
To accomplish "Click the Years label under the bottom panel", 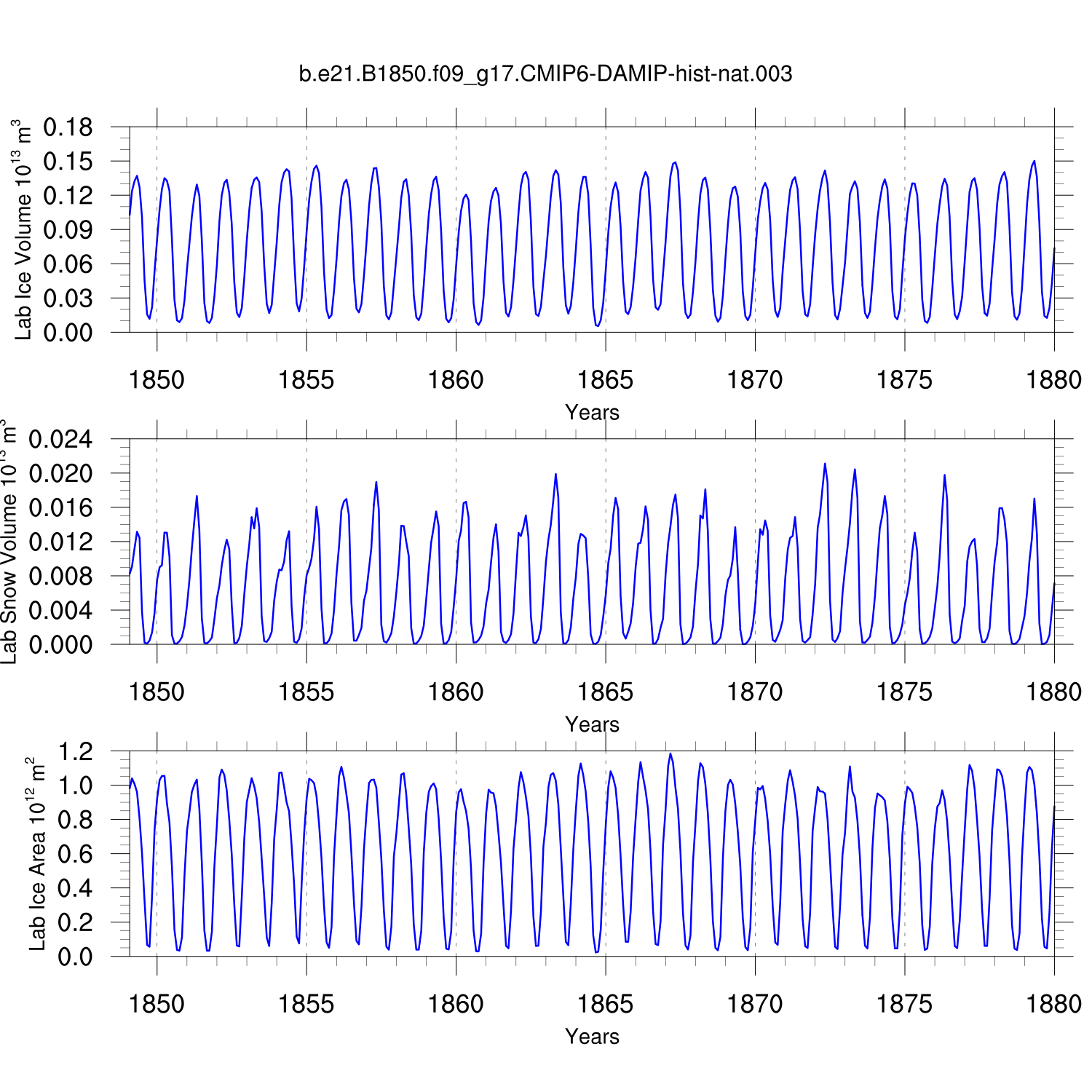I will (592, 1037).
